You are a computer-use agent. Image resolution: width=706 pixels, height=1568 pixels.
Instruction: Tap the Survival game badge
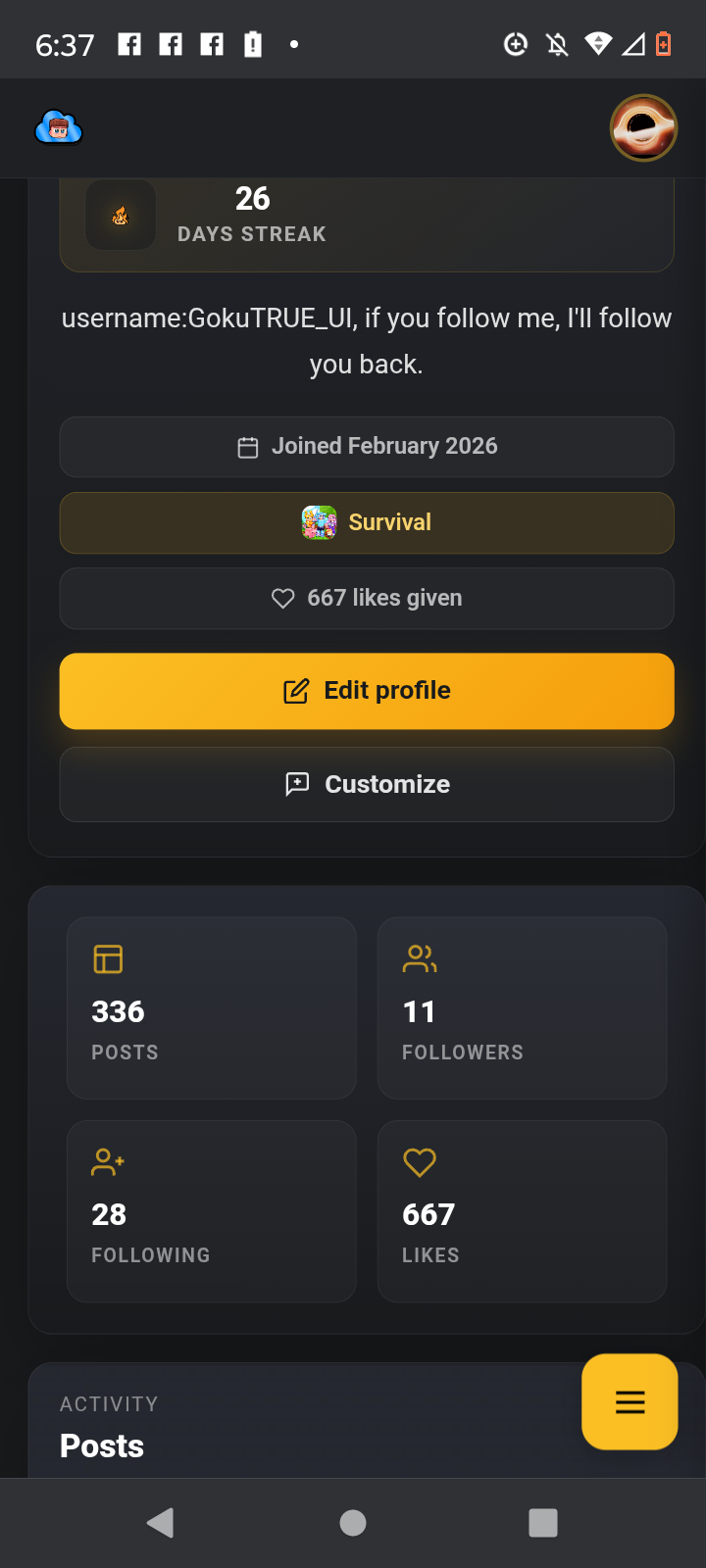[367, 522]
